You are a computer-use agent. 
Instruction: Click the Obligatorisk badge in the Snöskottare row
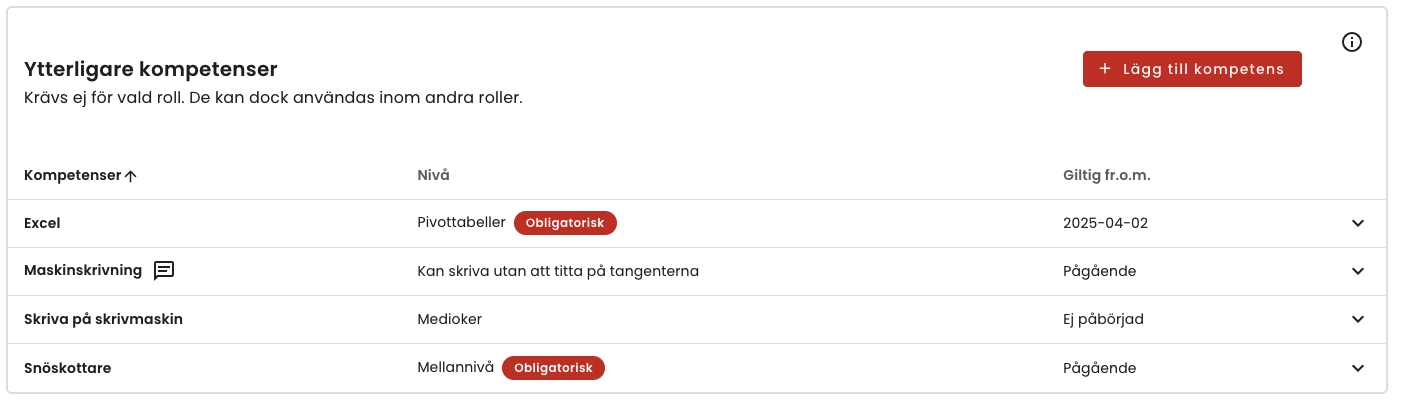(x=553, y=368)
